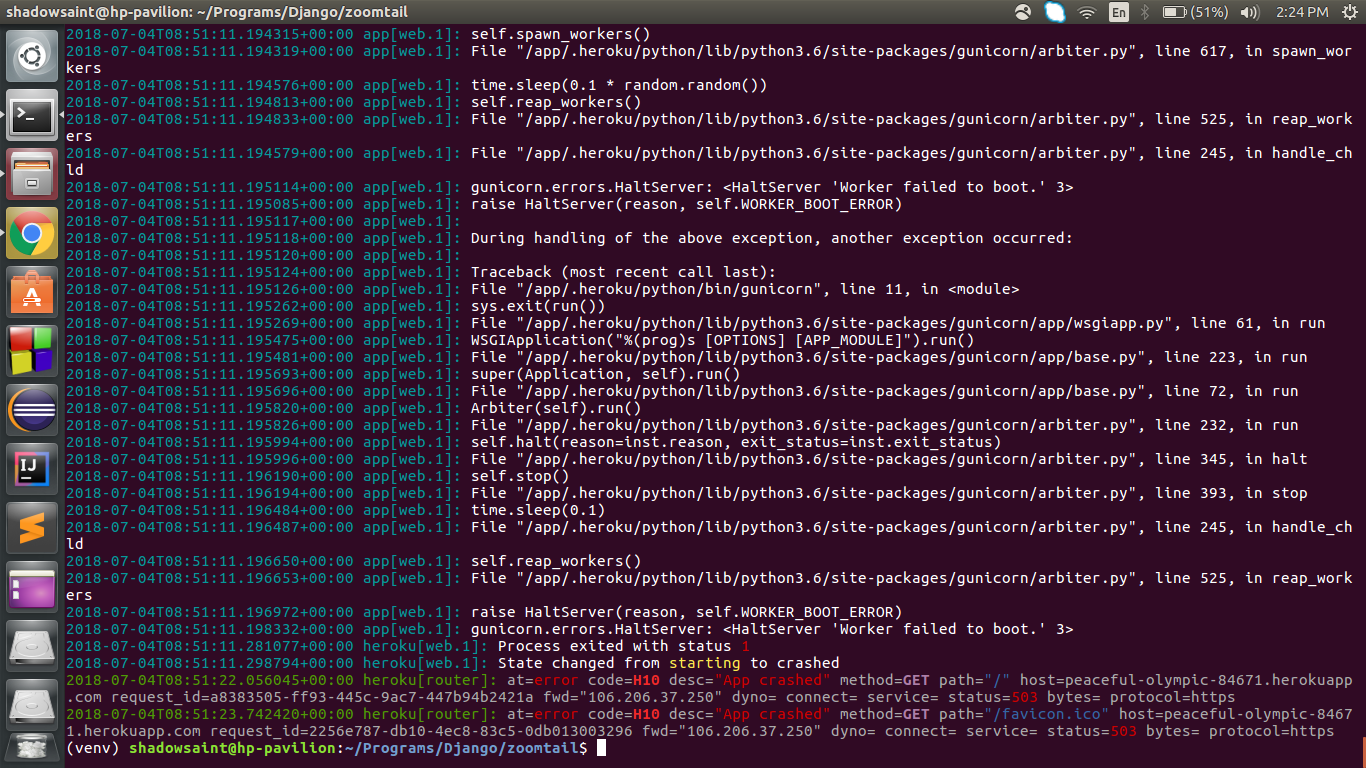1366x768 pixels.
Task: Click timestamp 2018-07-04T08:51:23.742420+00:00
Action: [x=209, y=714]
